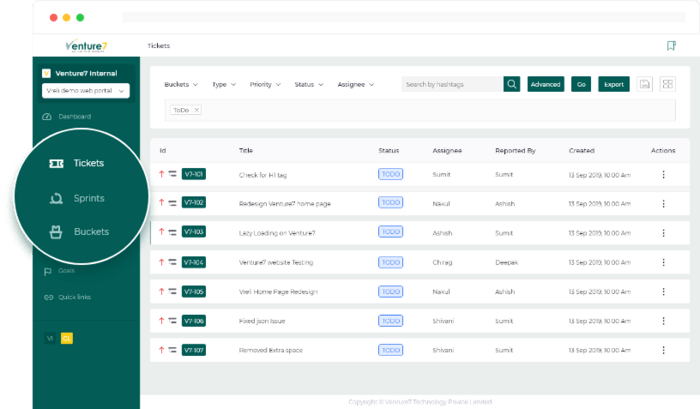
Task: Select 'Lazy Loading on Venture7' title
Action: point(277,233)
